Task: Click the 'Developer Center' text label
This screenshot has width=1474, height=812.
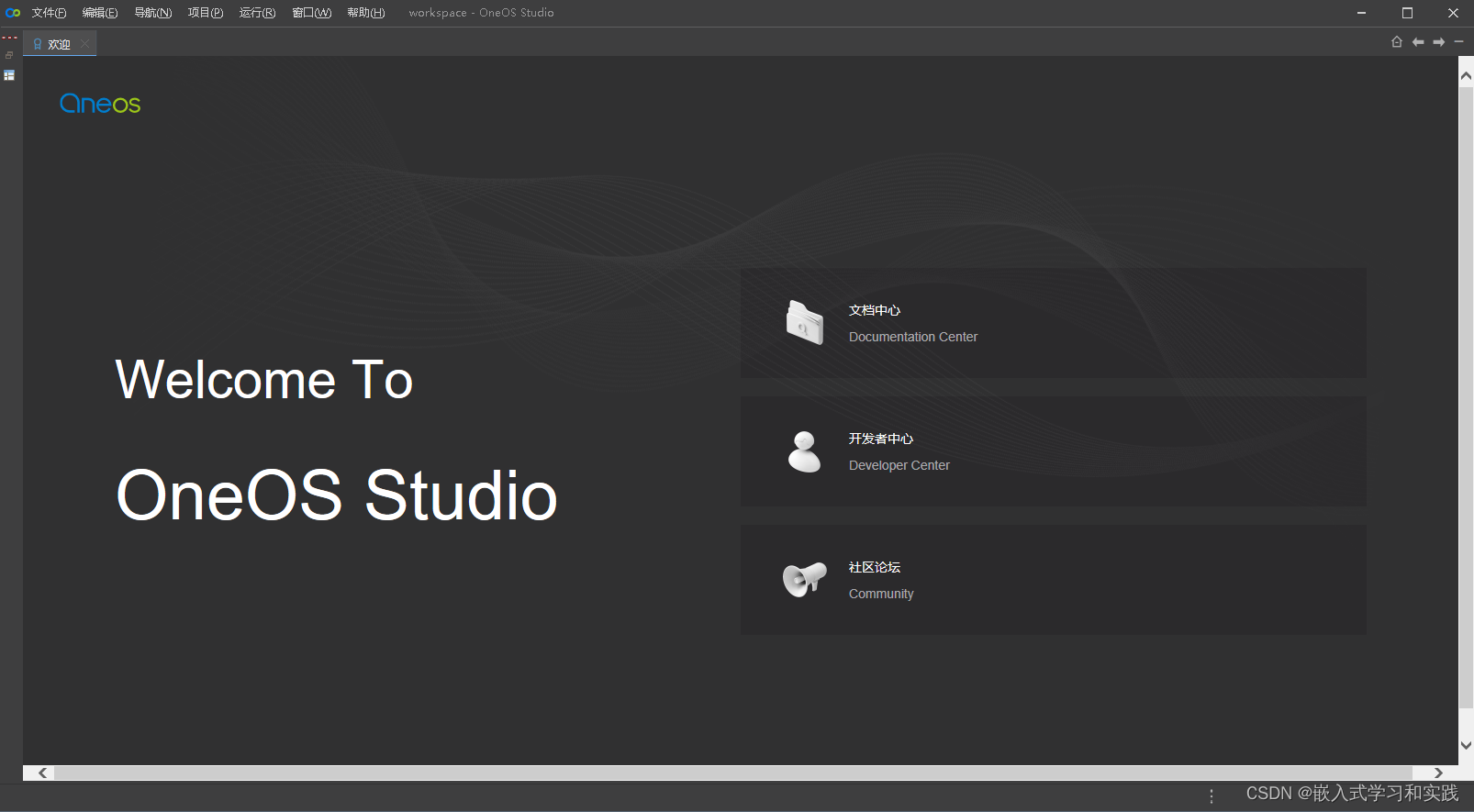Action: pyautogui.click(x=899, y=465)
